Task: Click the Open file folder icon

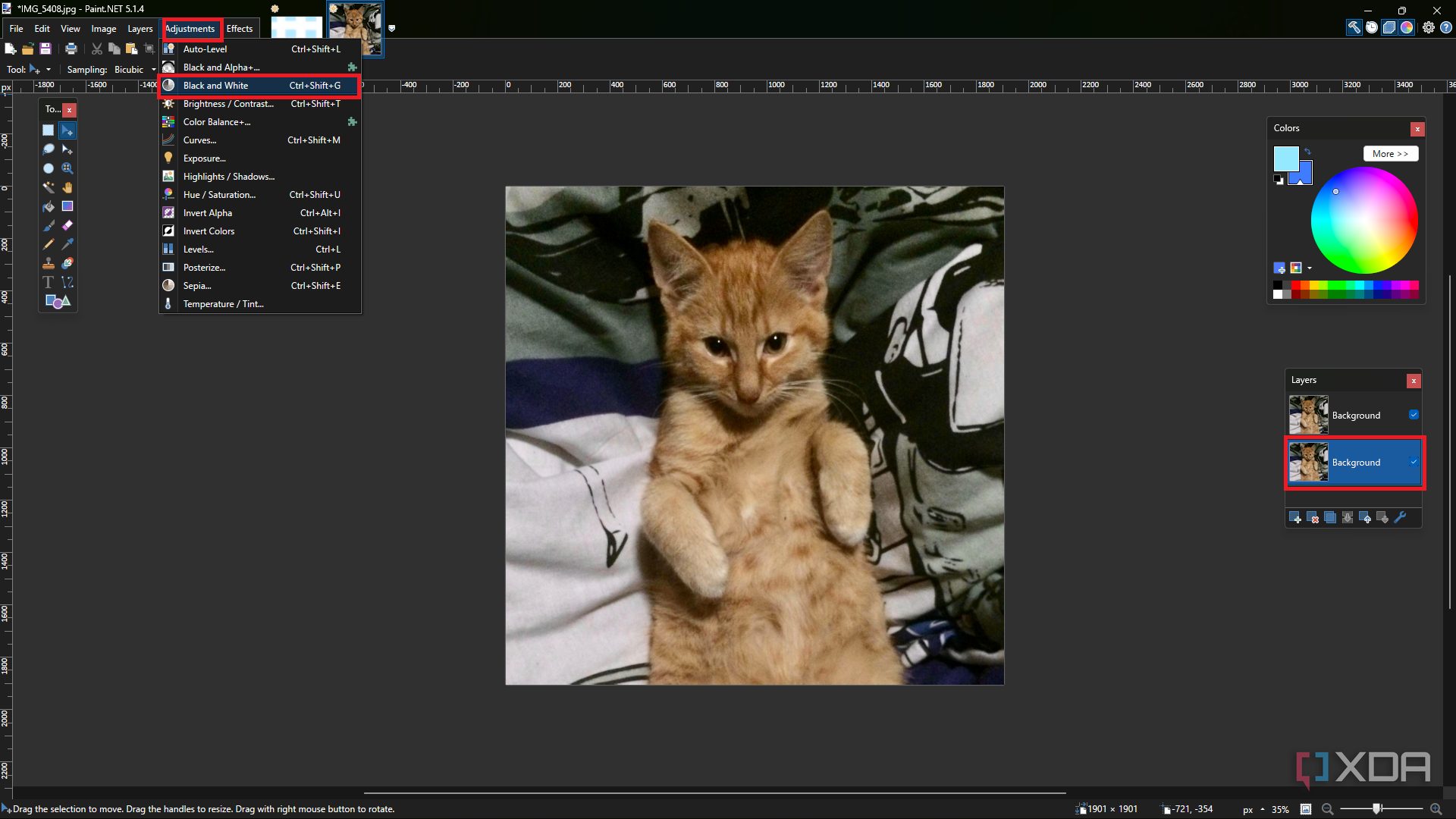Action: click(x=28, y=49)
